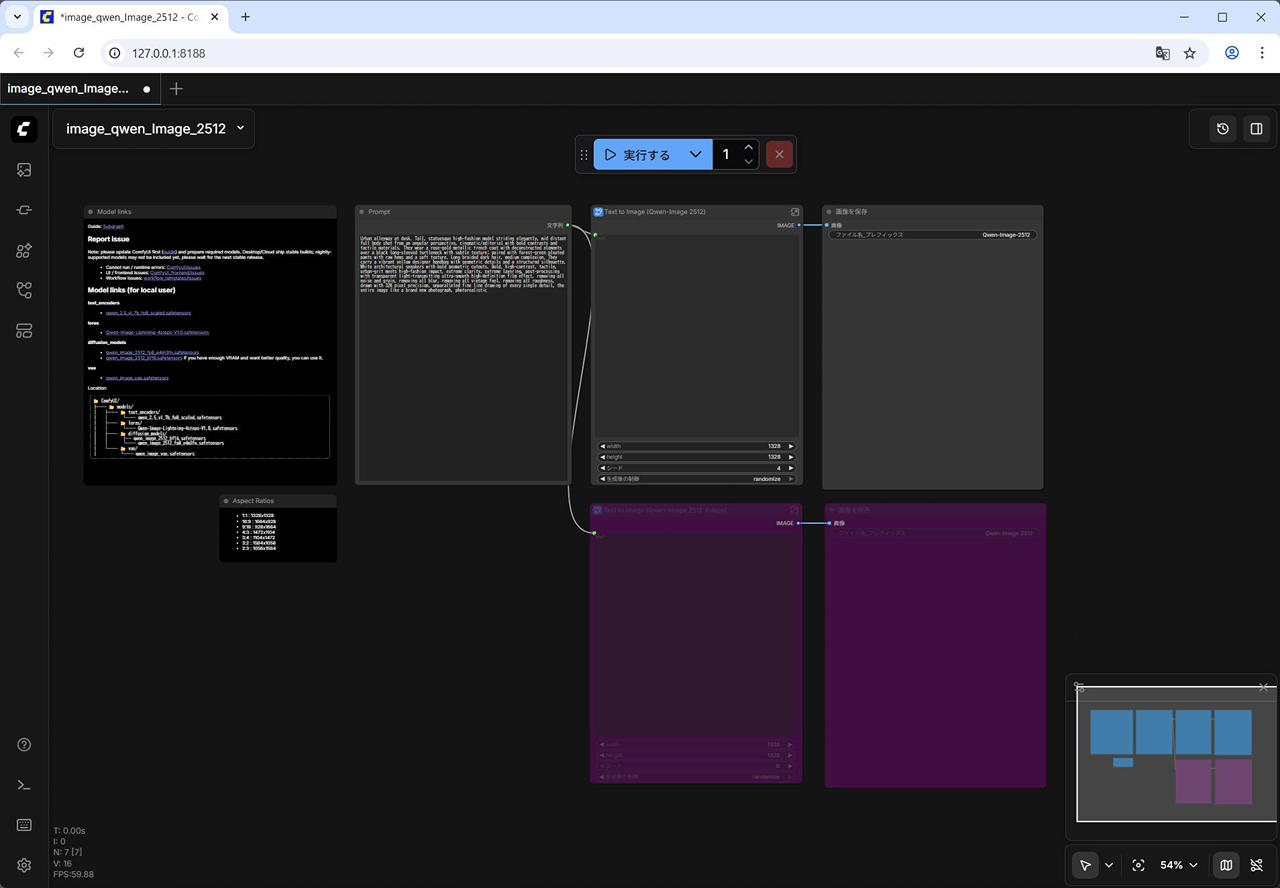The width and height of the screenshot is (1280, 888).
Task: Select the image_qwen_Image workflow tab
Action: click(68, 88)
